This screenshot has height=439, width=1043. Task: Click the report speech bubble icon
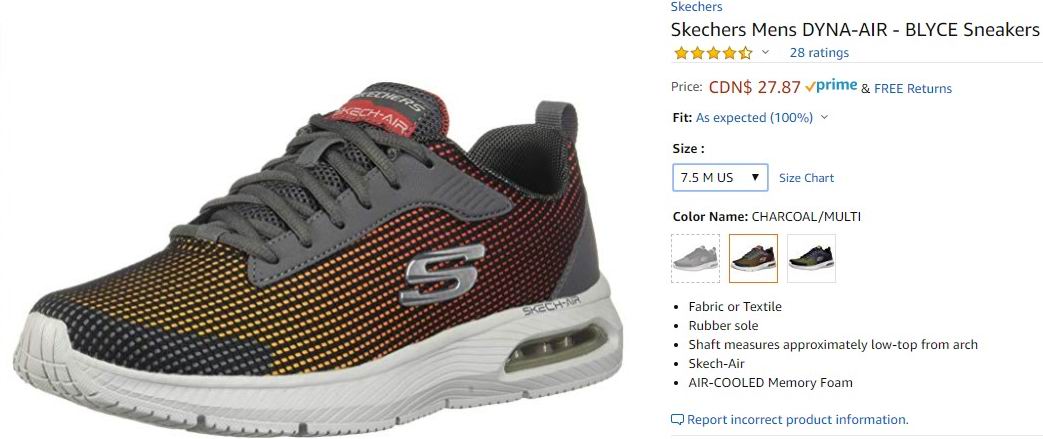677,420
